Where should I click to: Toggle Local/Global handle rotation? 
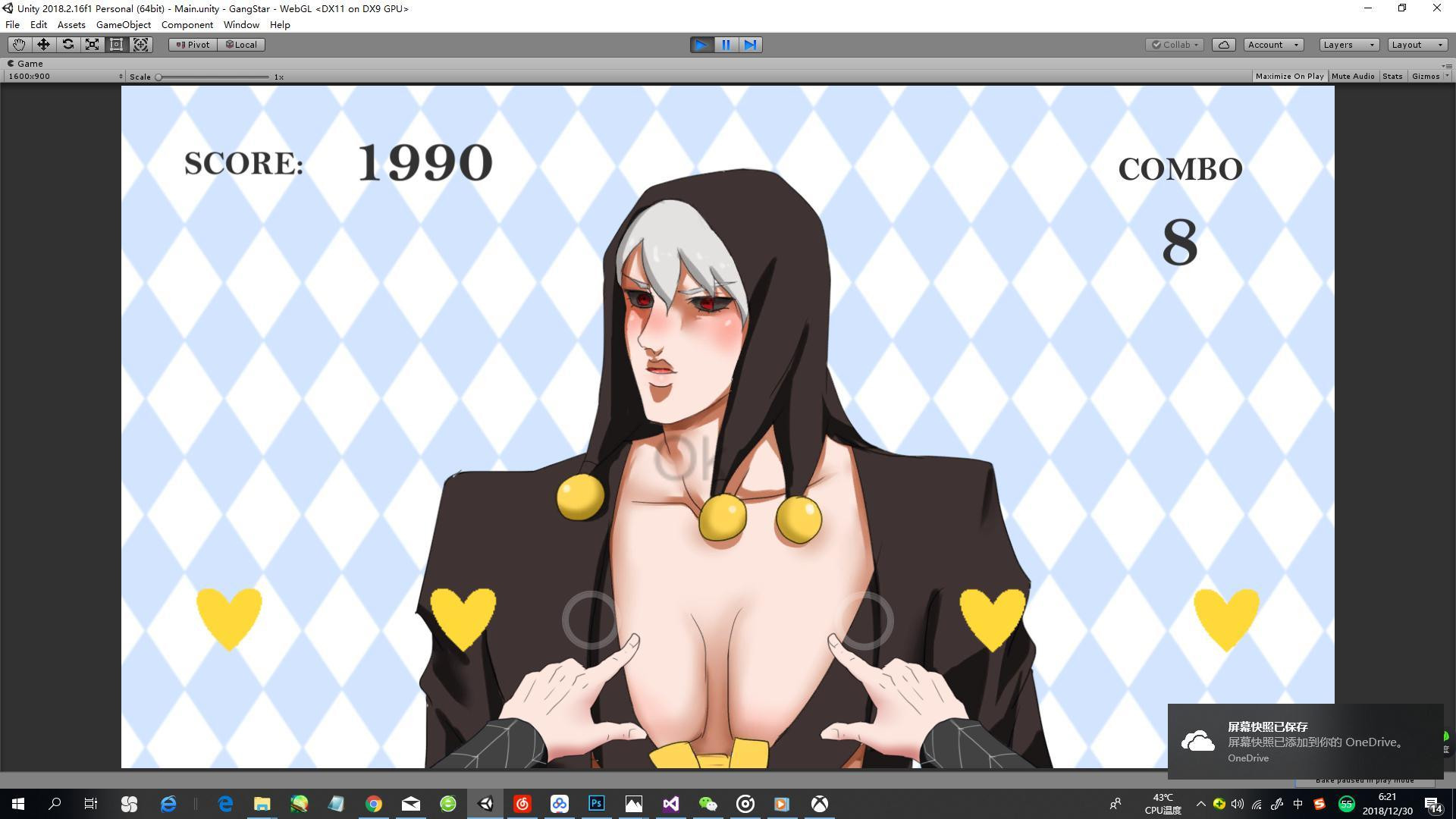click(241, 45)
